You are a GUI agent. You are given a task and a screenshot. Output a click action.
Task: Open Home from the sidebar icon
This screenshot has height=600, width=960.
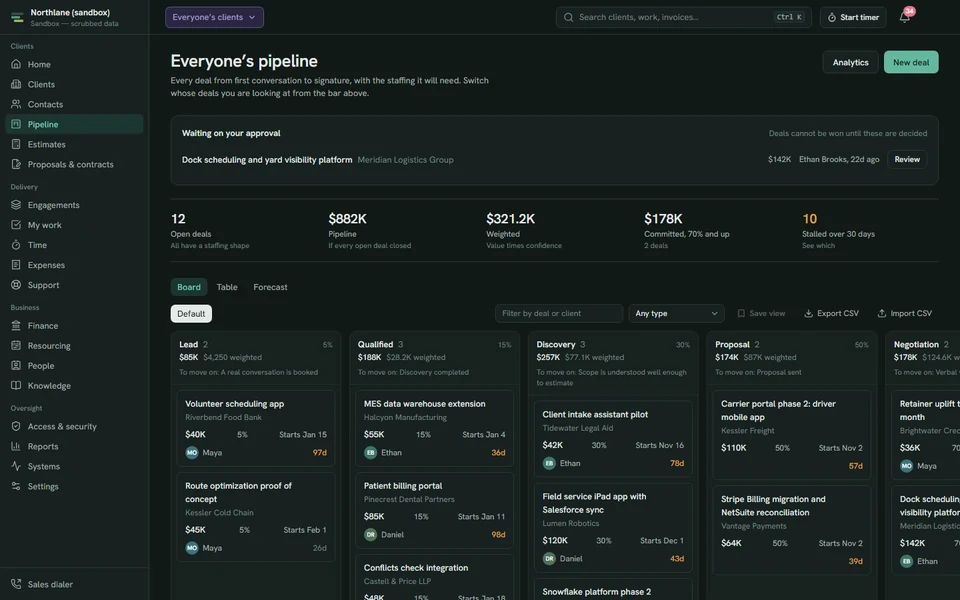click(16, 64)
